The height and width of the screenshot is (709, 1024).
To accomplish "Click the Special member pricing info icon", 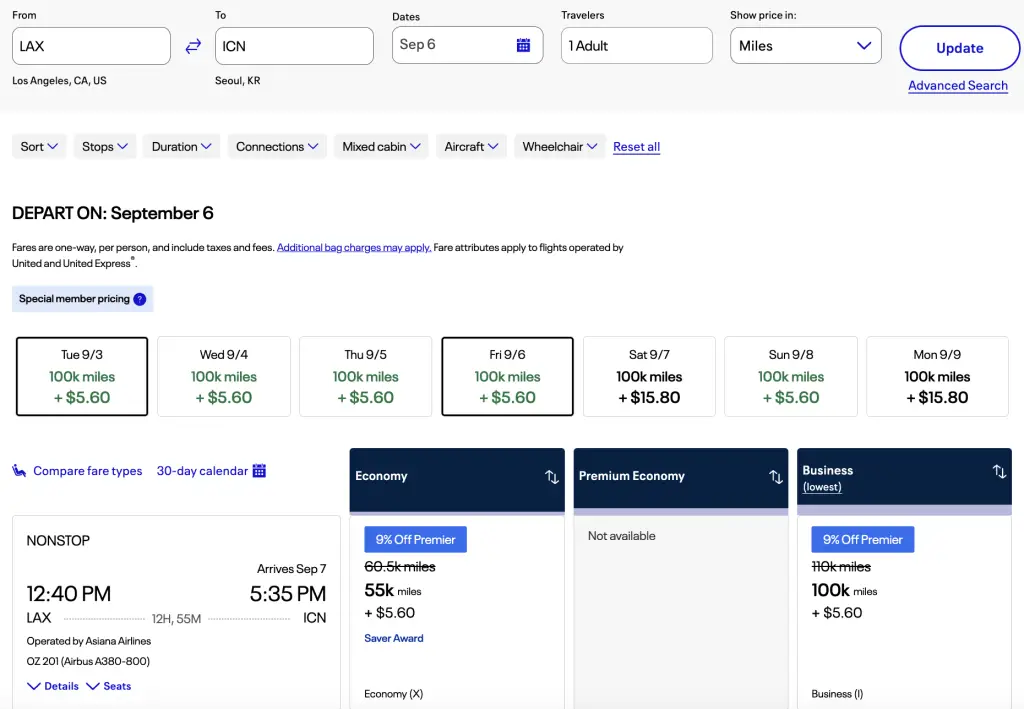I will (x=140, y=299).
